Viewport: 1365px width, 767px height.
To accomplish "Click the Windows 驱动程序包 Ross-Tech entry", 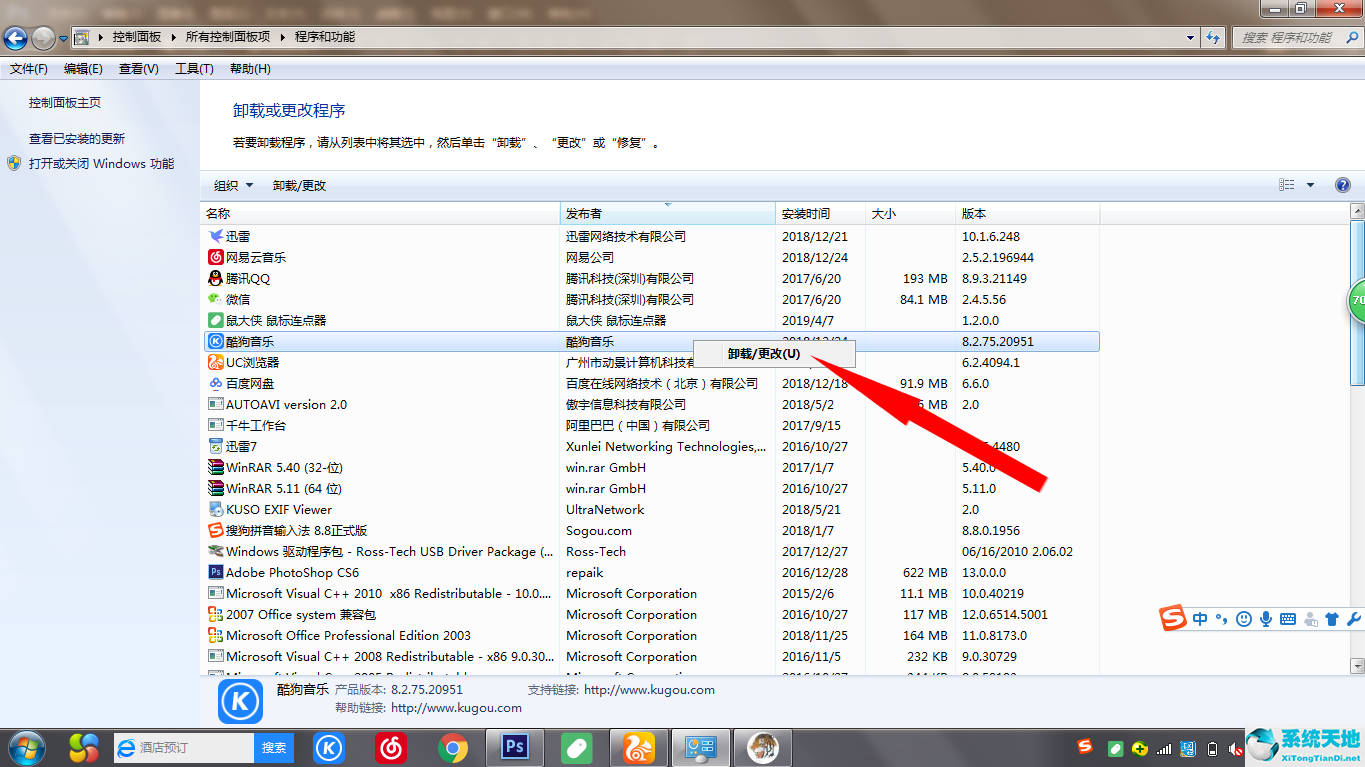I will pyautogui.click(x=652, y=551).
